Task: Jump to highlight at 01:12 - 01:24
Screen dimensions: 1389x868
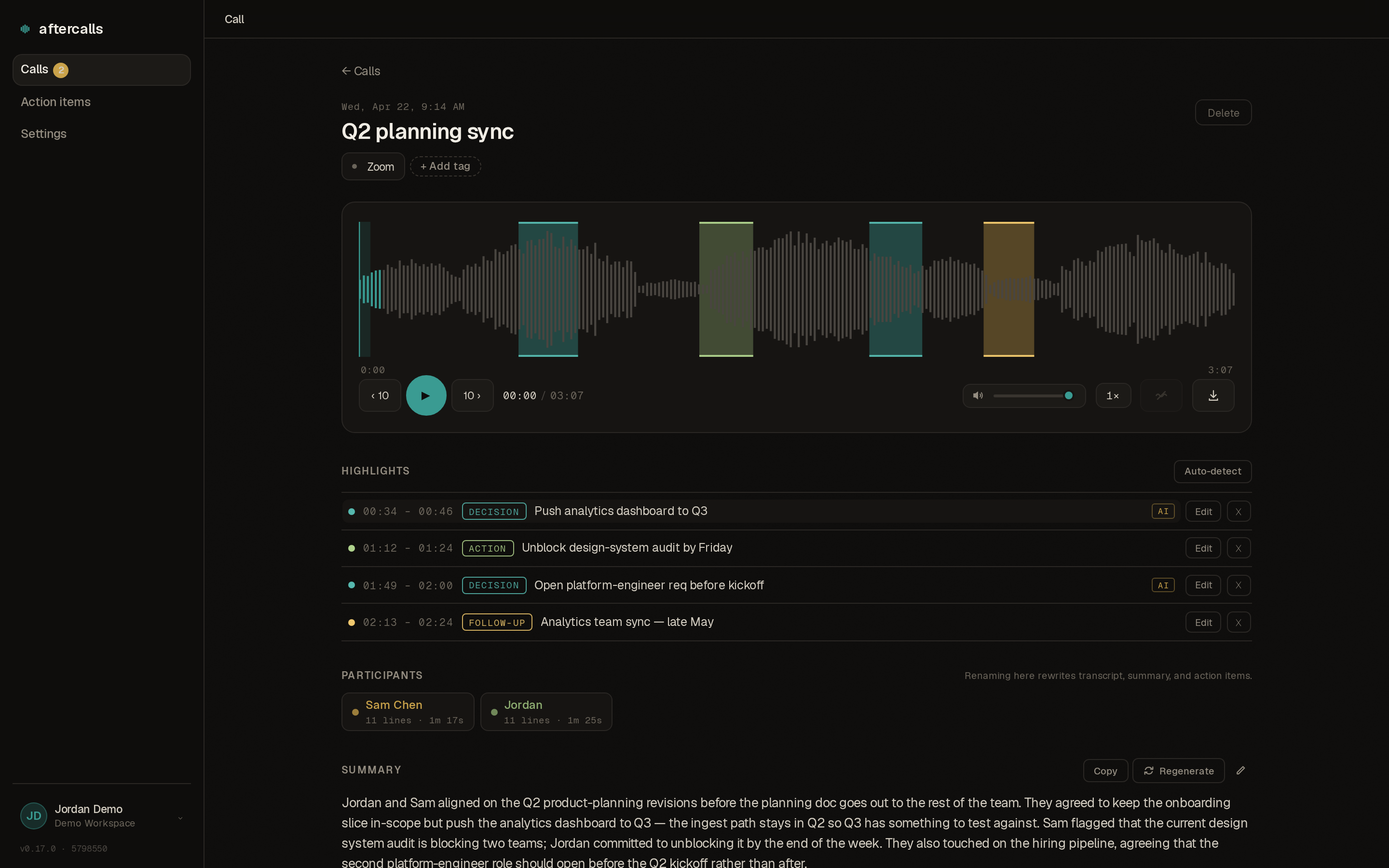Action: (x=408, y=548)
